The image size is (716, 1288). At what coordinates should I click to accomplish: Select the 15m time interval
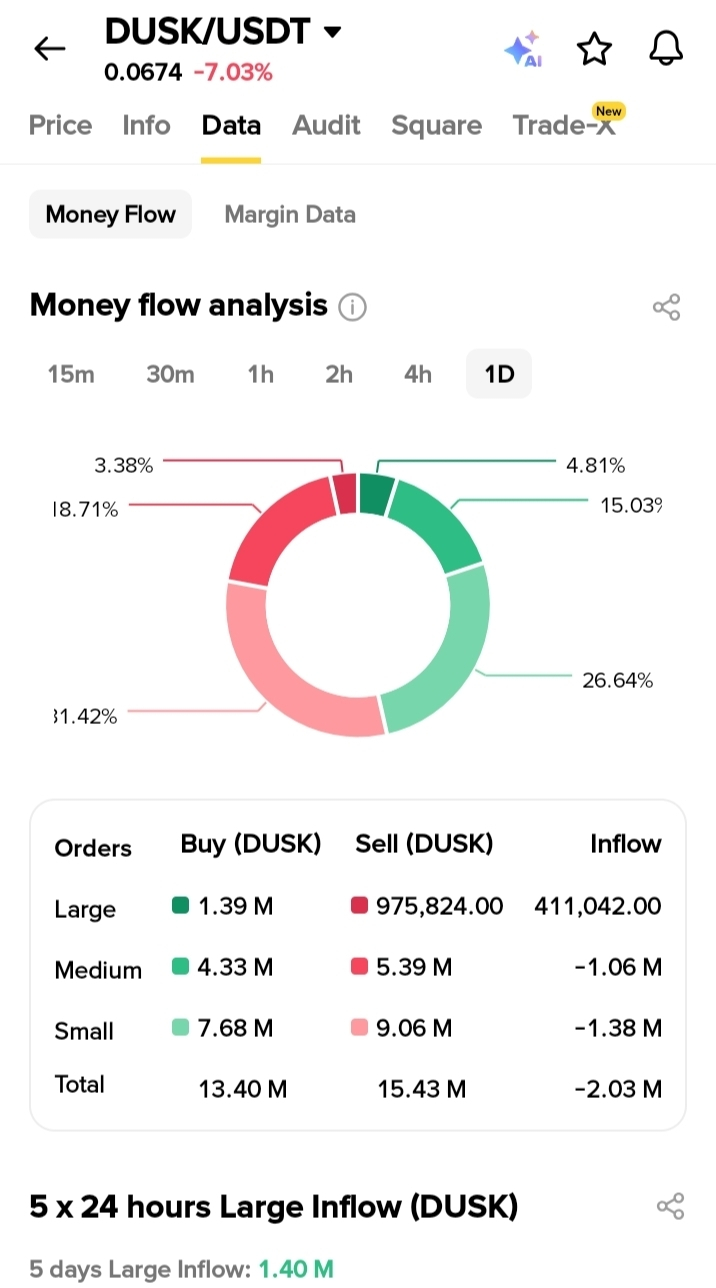click(x=71, y=374)
